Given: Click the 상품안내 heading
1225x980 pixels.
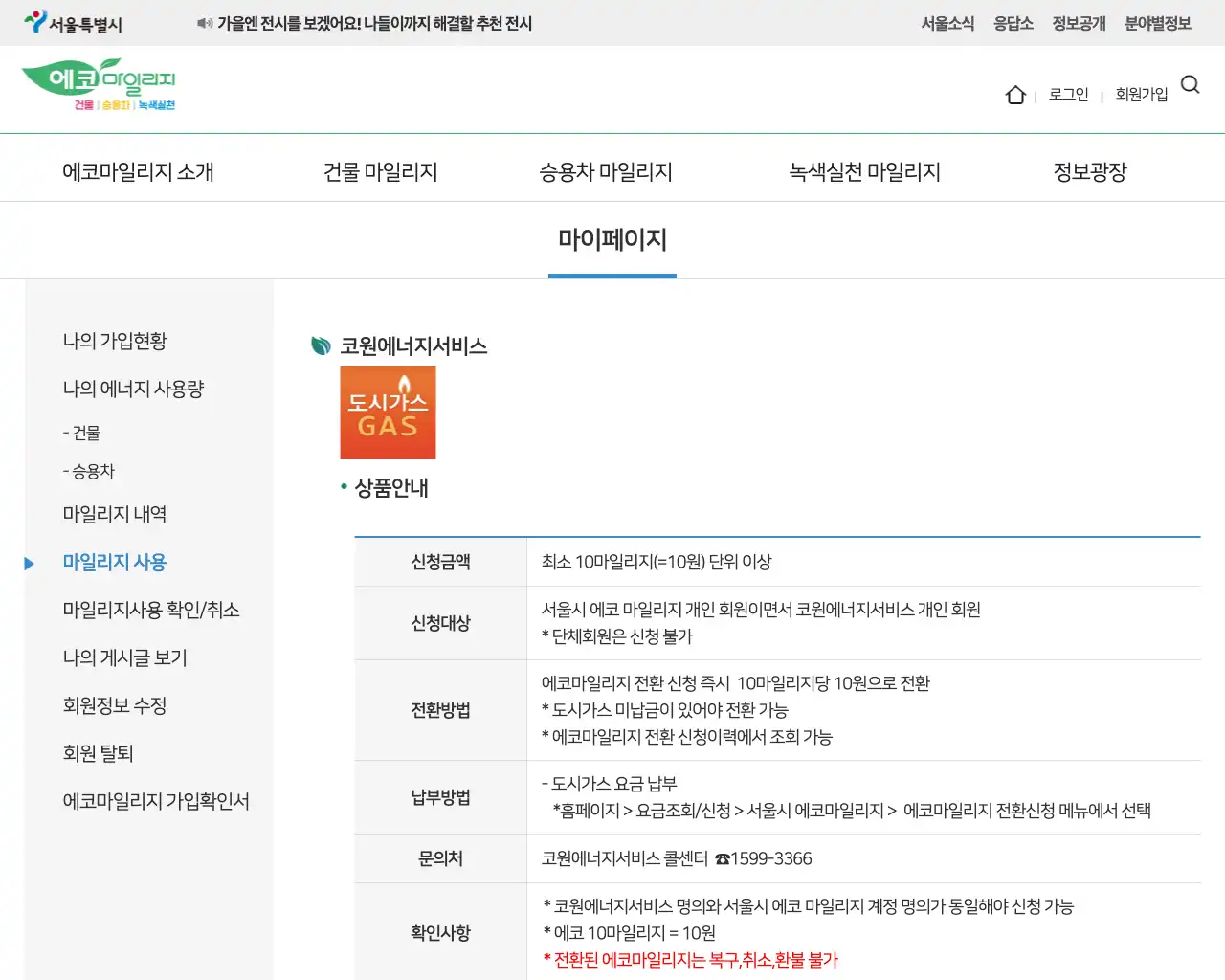Looking at the screenshot, I should [391, 488].
